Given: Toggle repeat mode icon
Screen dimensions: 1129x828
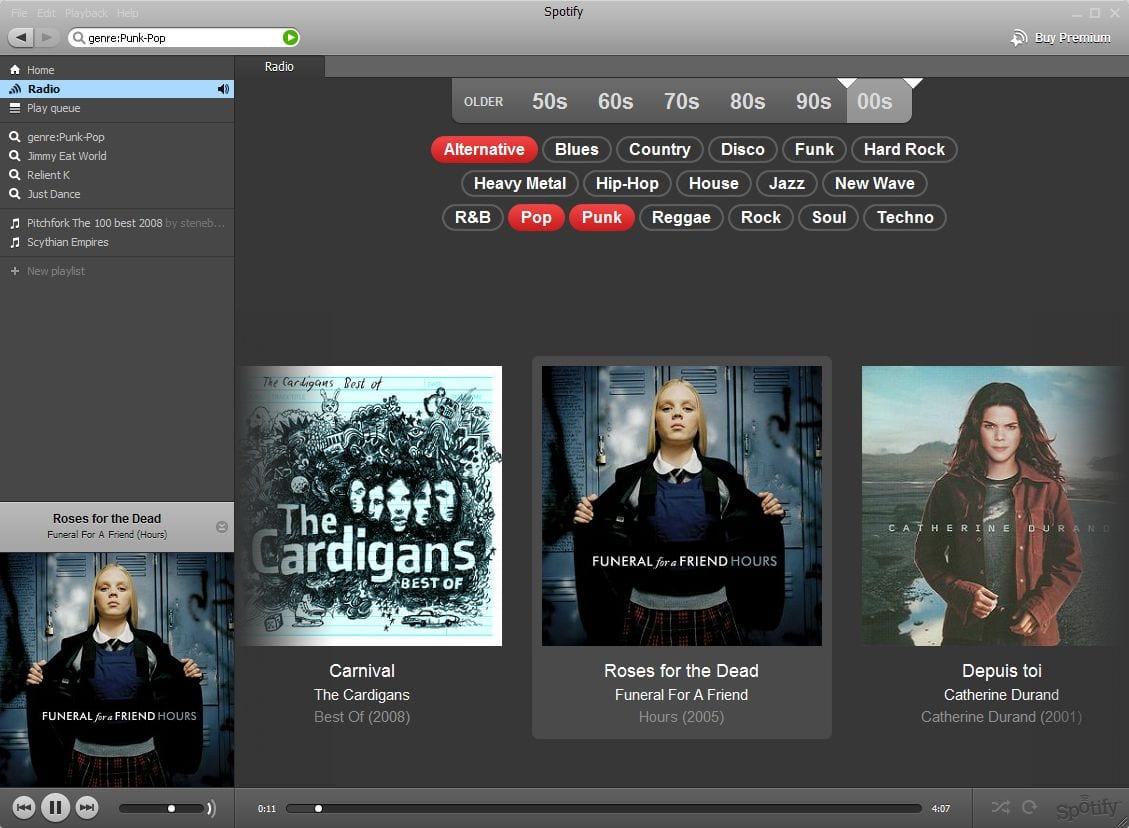Looking at the screenshot, I should (1029, 807).
